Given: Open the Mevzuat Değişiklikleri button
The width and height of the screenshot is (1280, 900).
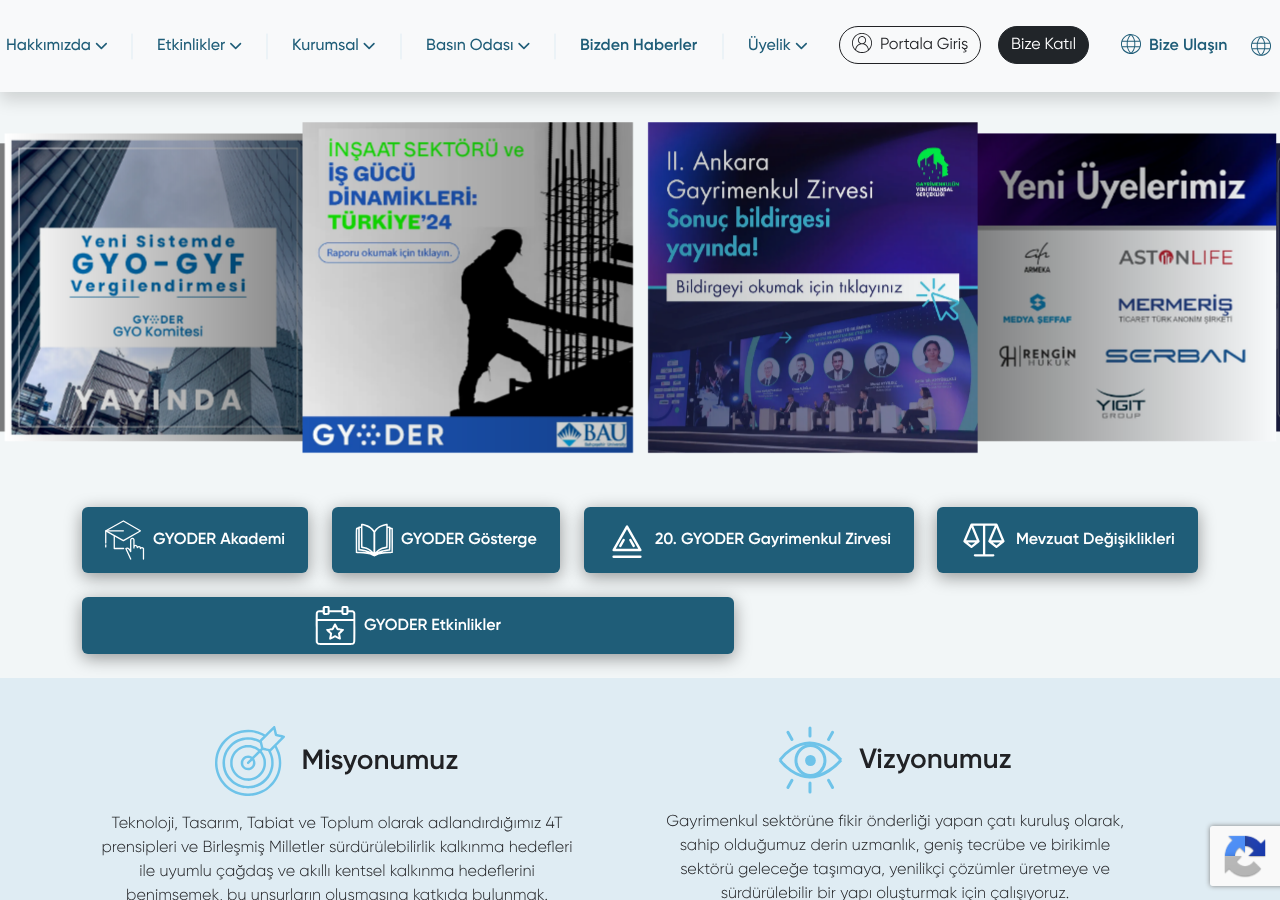Looking at the screenshot, I should [1067, 540].
